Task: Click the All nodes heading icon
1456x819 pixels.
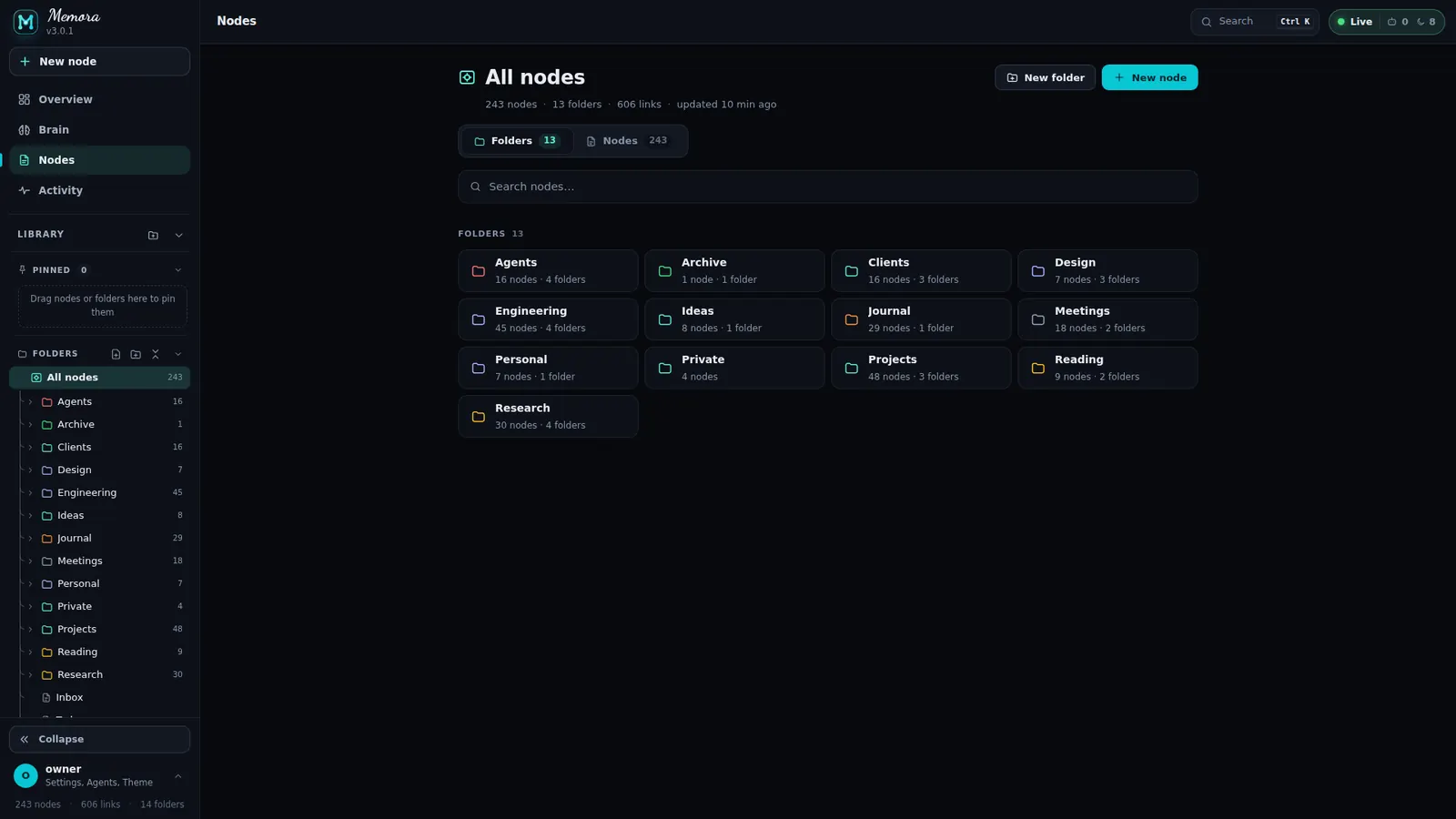Action: (467, 77)
